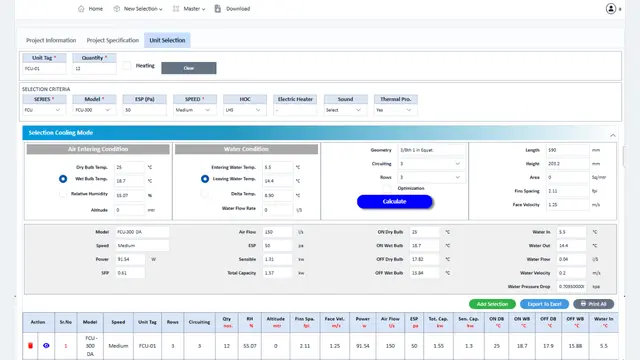Viewport: 640px width, 360px height.
Task: Select Relative Humidity radio button
Action: [x=63, y=194]
